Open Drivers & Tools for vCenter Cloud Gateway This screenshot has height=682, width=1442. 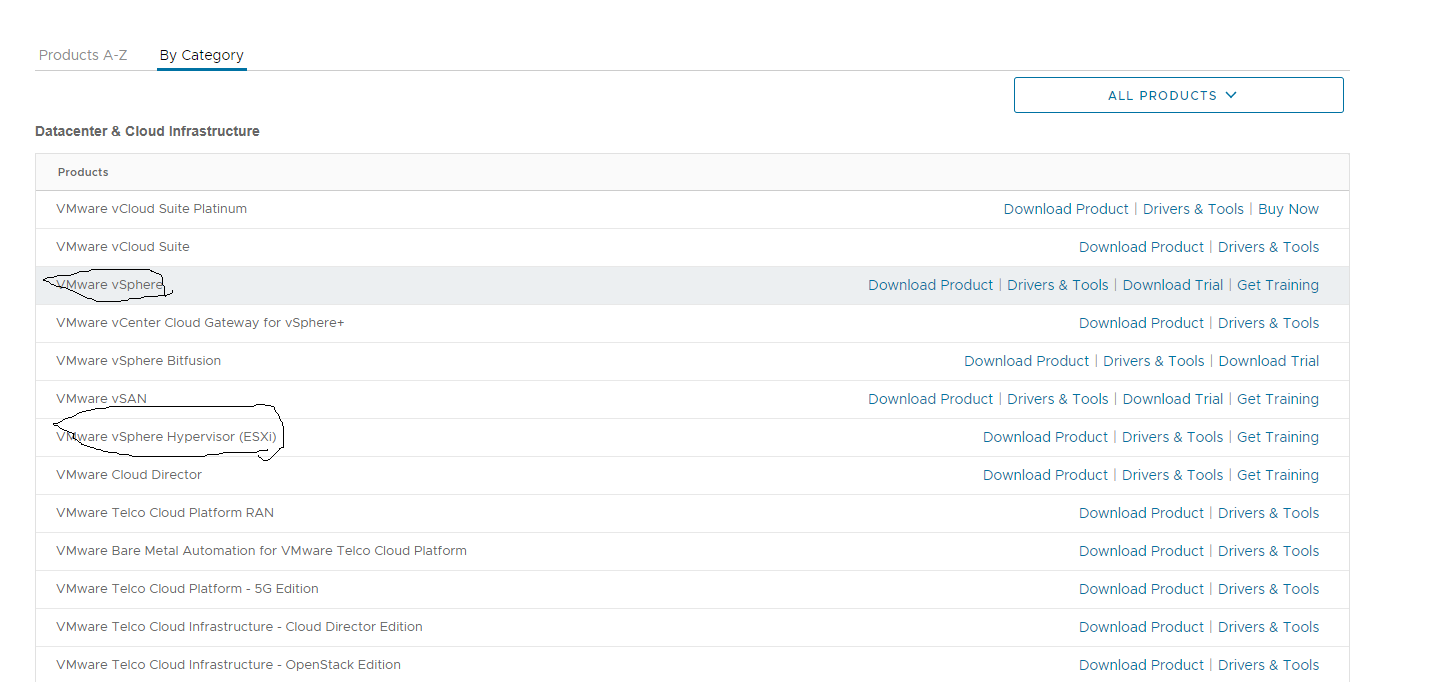click(1268, 323)
